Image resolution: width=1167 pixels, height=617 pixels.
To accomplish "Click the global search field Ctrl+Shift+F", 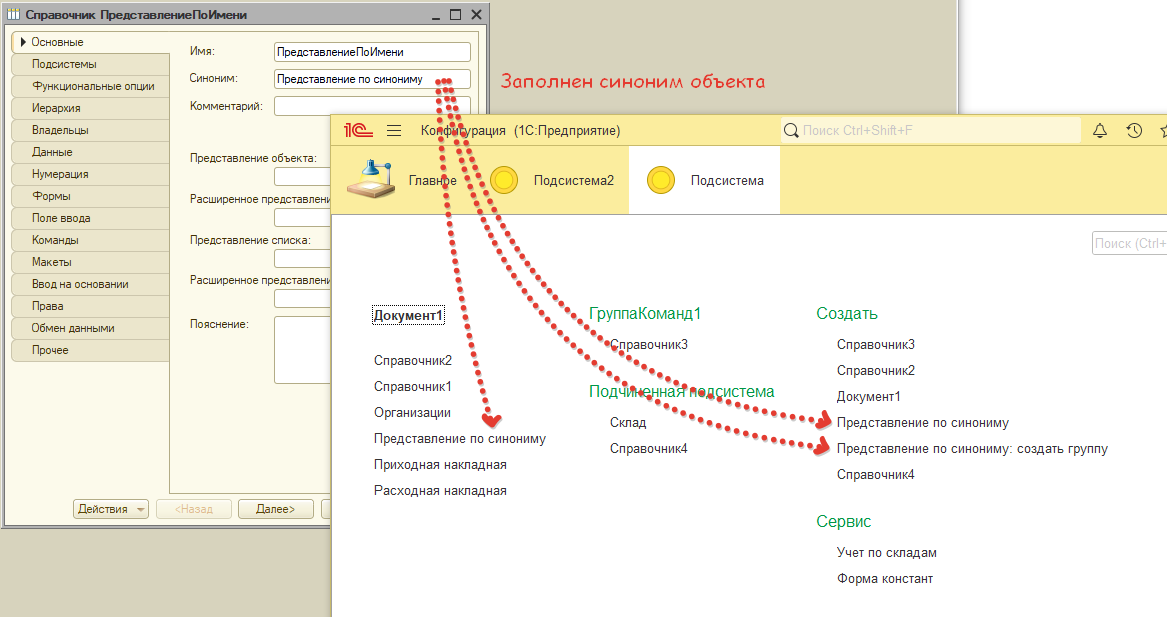I will (x=932, y=130).
